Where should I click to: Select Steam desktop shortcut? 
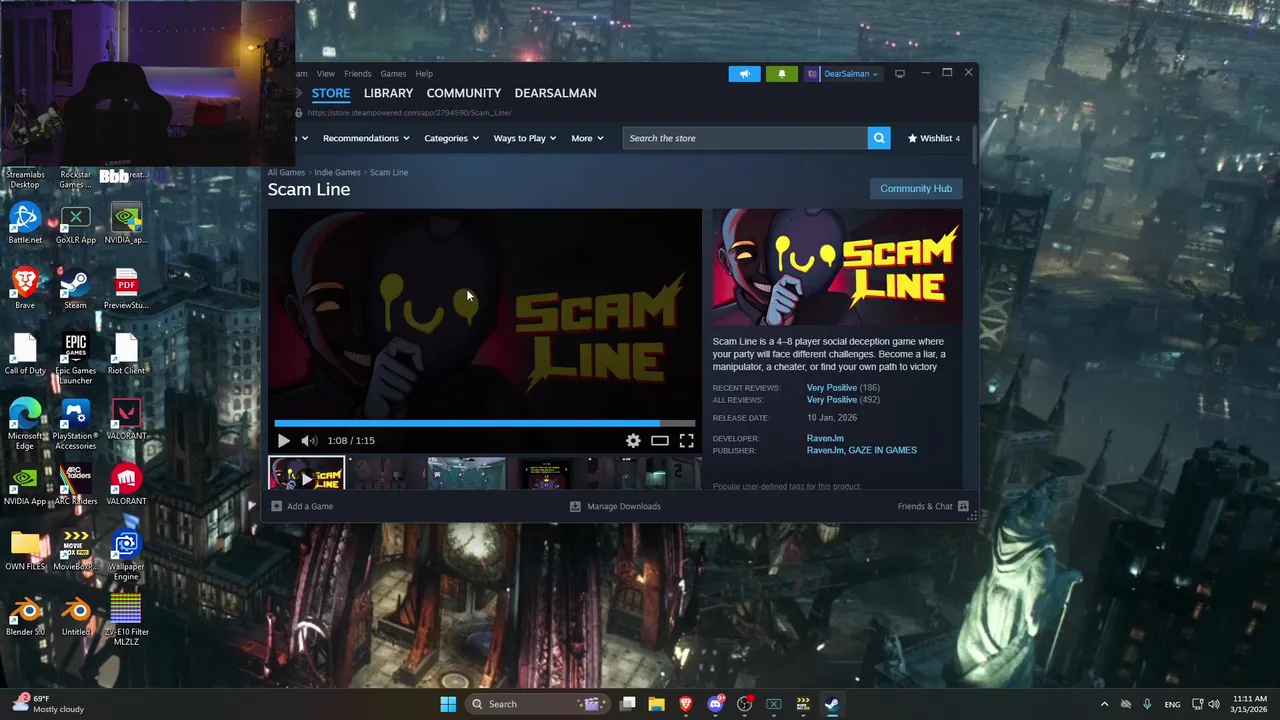click(x=75, y=289)
